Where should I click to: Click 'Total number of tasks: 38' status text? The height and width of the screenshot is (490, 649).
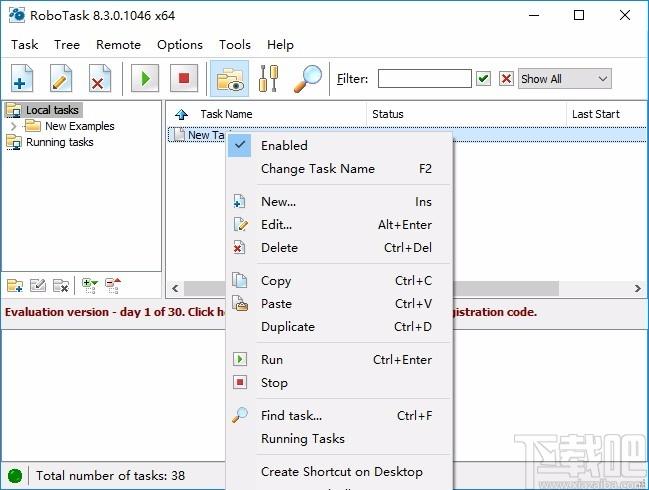point(110,476)
